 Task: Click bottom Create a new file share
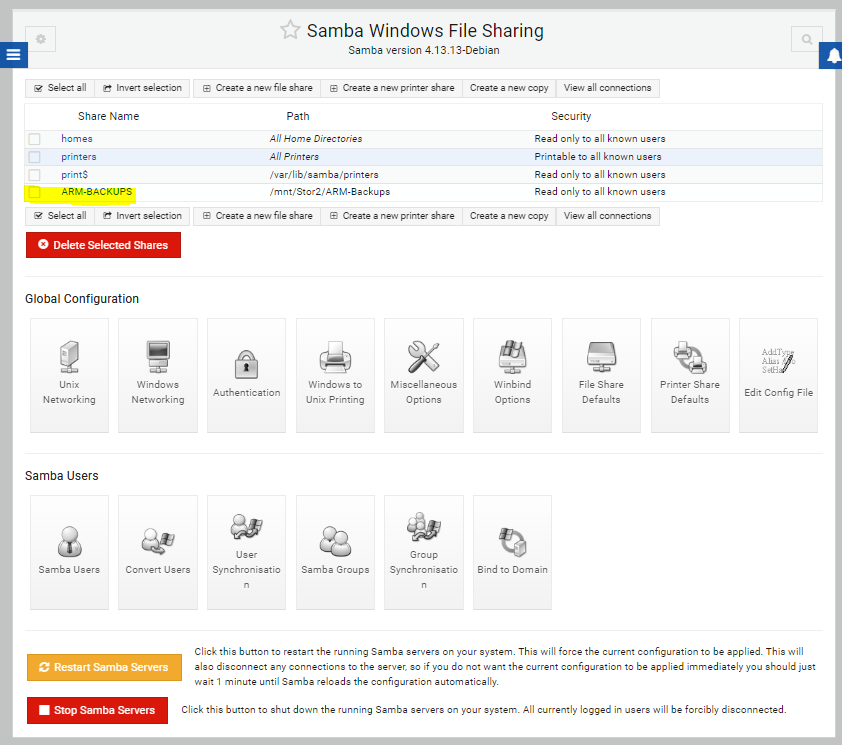(257, 216)
